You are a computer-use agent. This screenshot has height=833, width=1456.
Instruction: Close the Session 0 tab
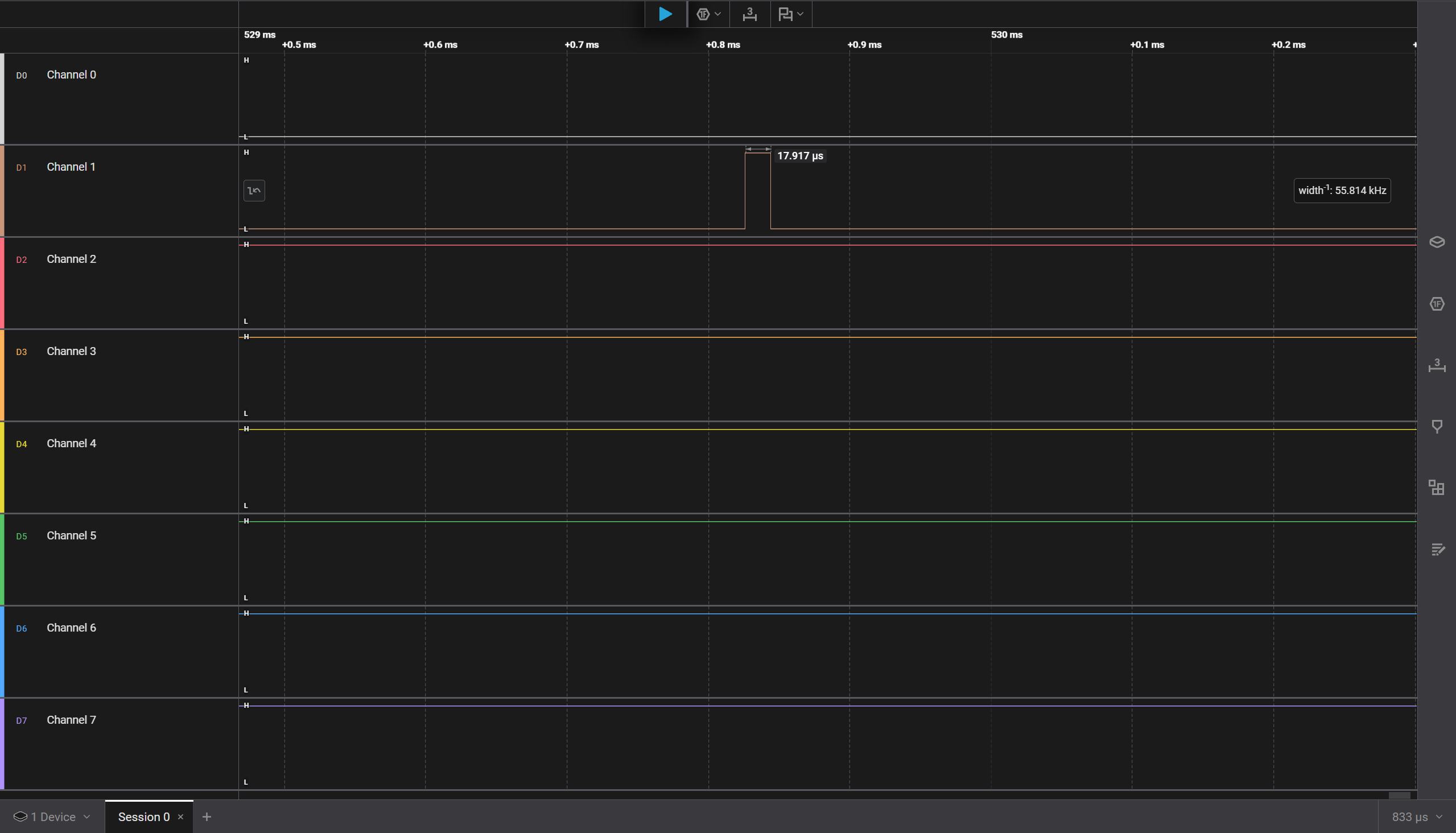point(181,816)
